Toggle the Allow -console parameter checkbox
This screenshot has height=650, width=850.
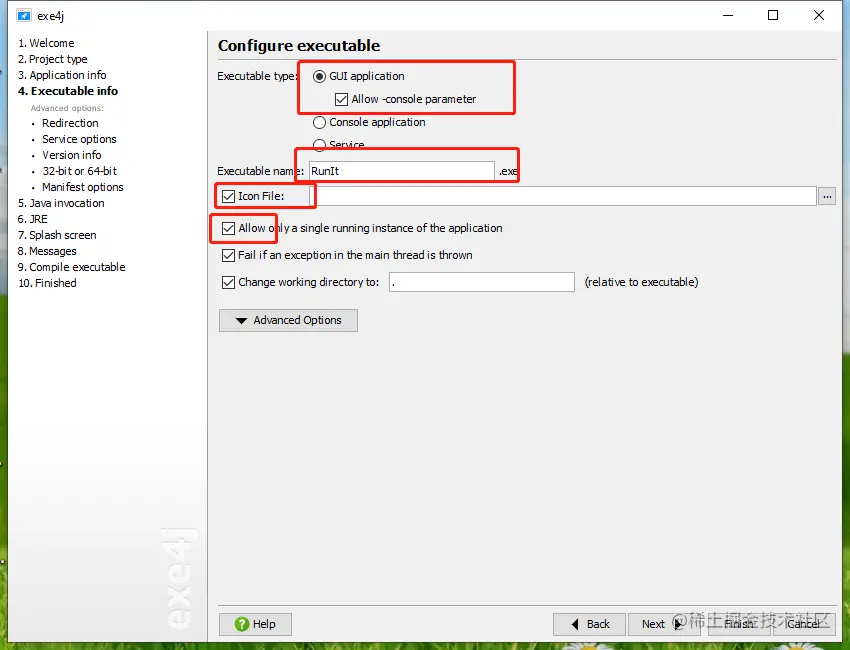341,99
